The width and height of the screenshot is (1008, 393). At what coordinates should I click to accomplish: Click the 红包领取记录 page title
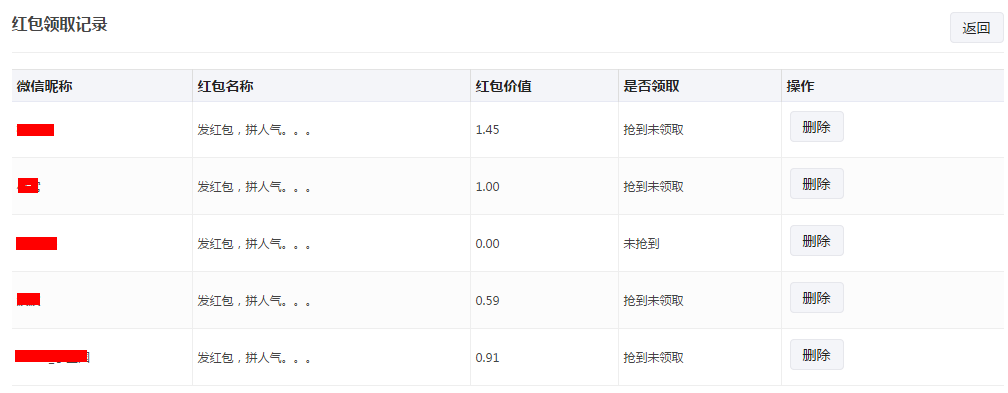tap(59, 24)
